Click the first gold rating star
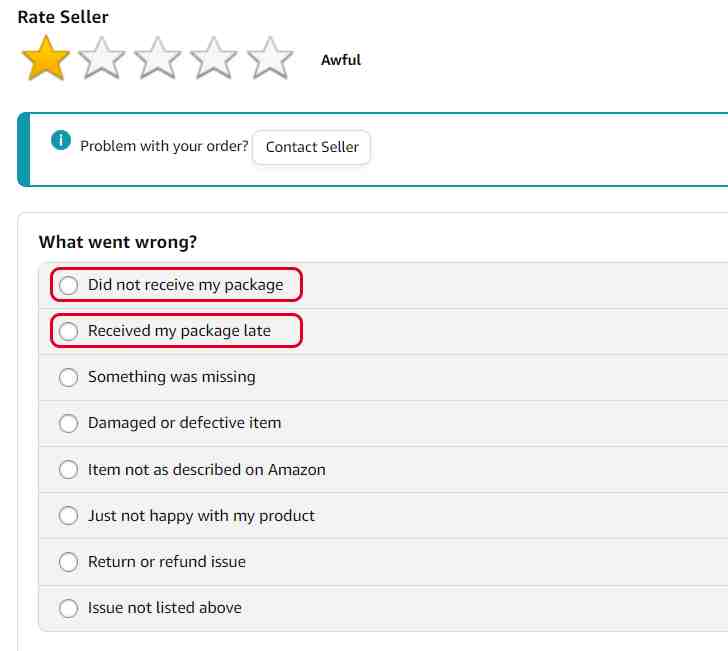 tap(46, 59)
